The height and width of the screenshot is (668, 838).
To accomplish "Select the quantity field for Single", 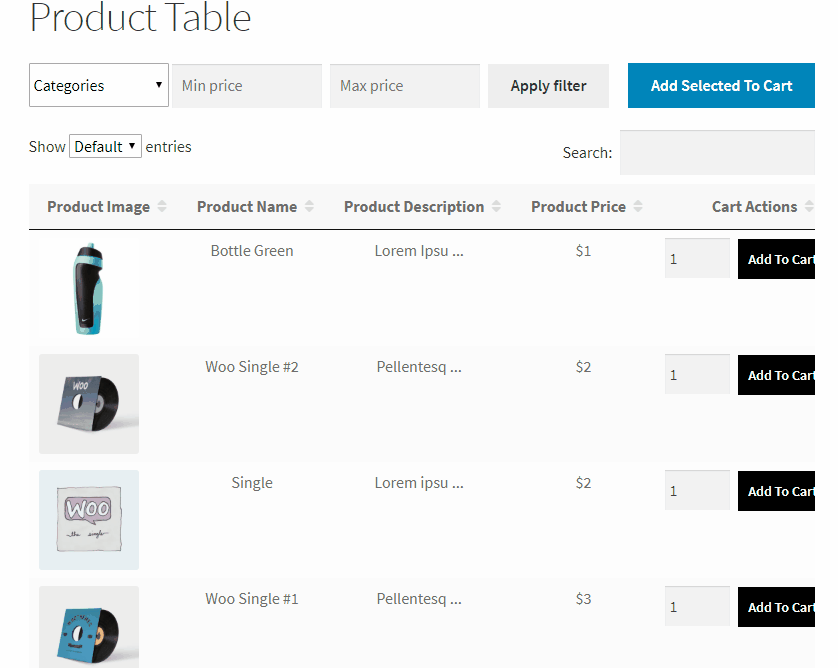I will [x=697, y=490].
